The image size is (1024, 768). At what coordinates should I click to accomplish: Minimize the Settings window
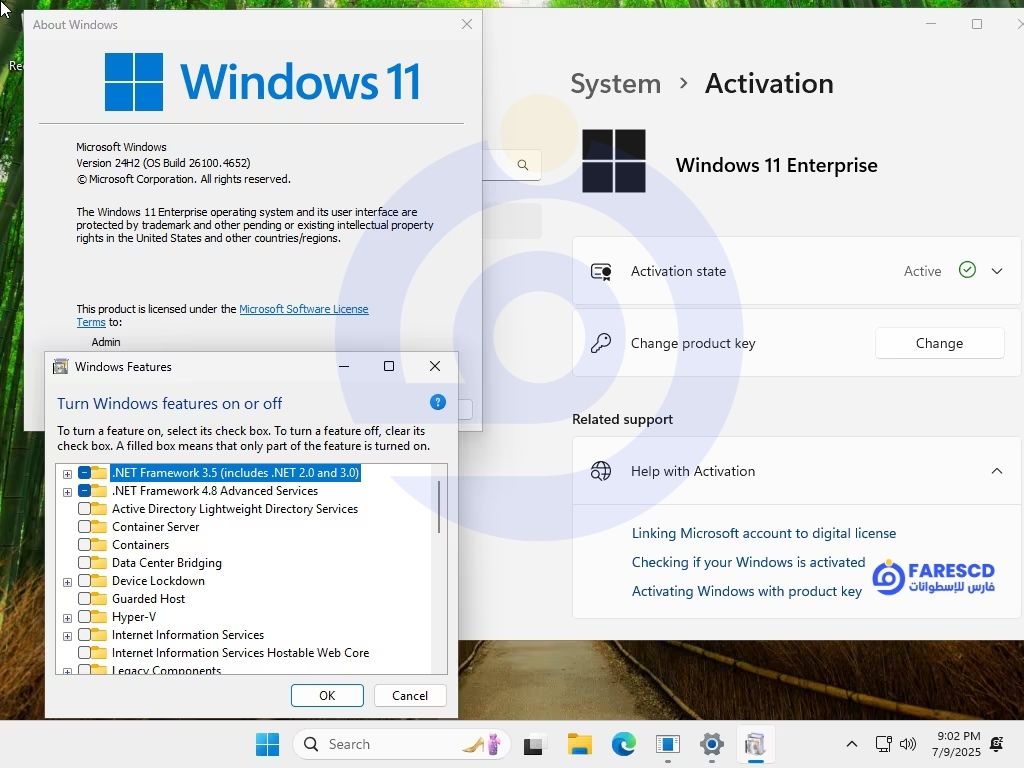[931, 24]
